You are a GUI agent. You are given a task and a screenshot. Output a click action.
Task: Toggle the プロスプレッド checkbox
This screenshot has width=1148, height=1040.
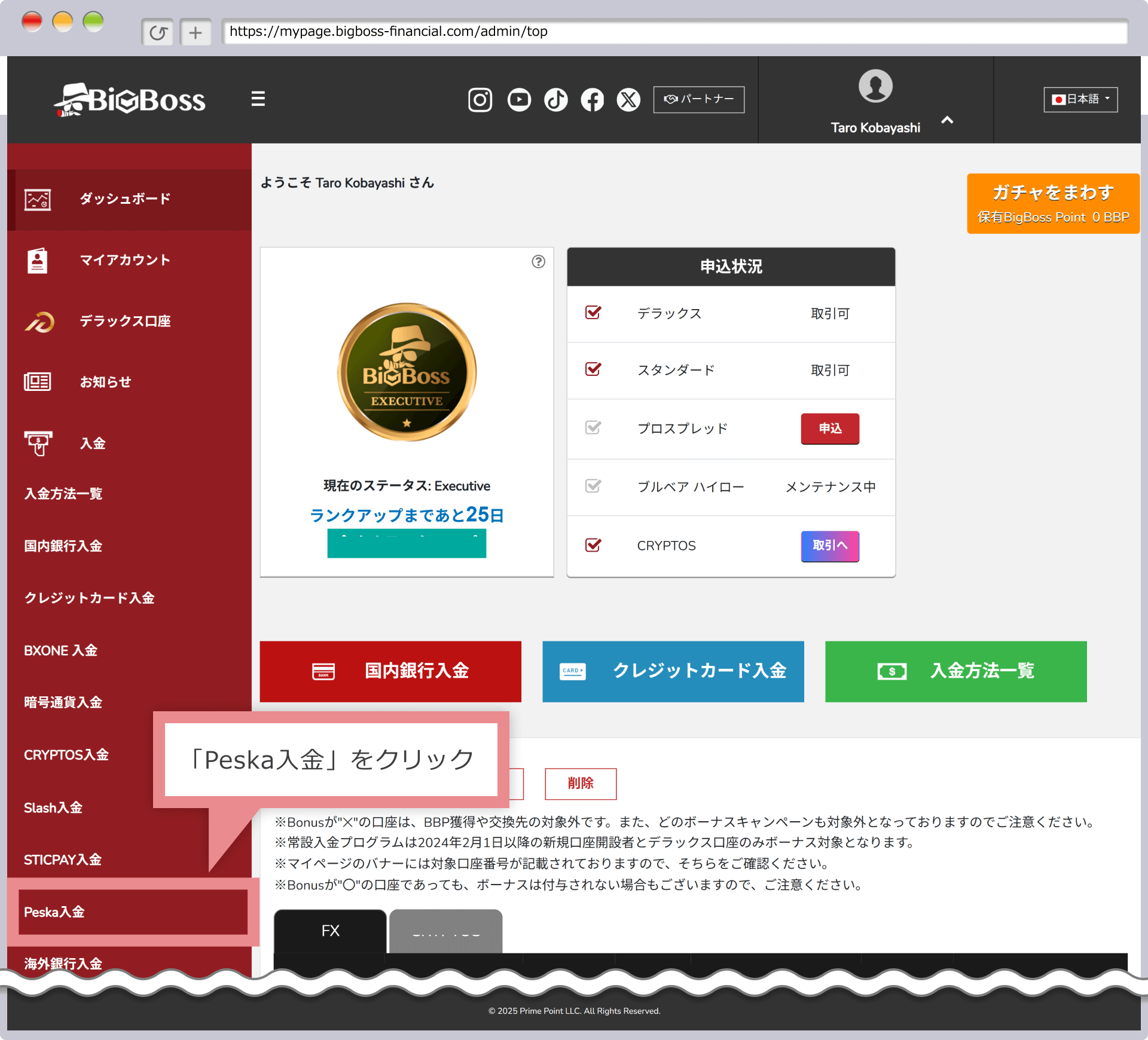tap(593, 428)
